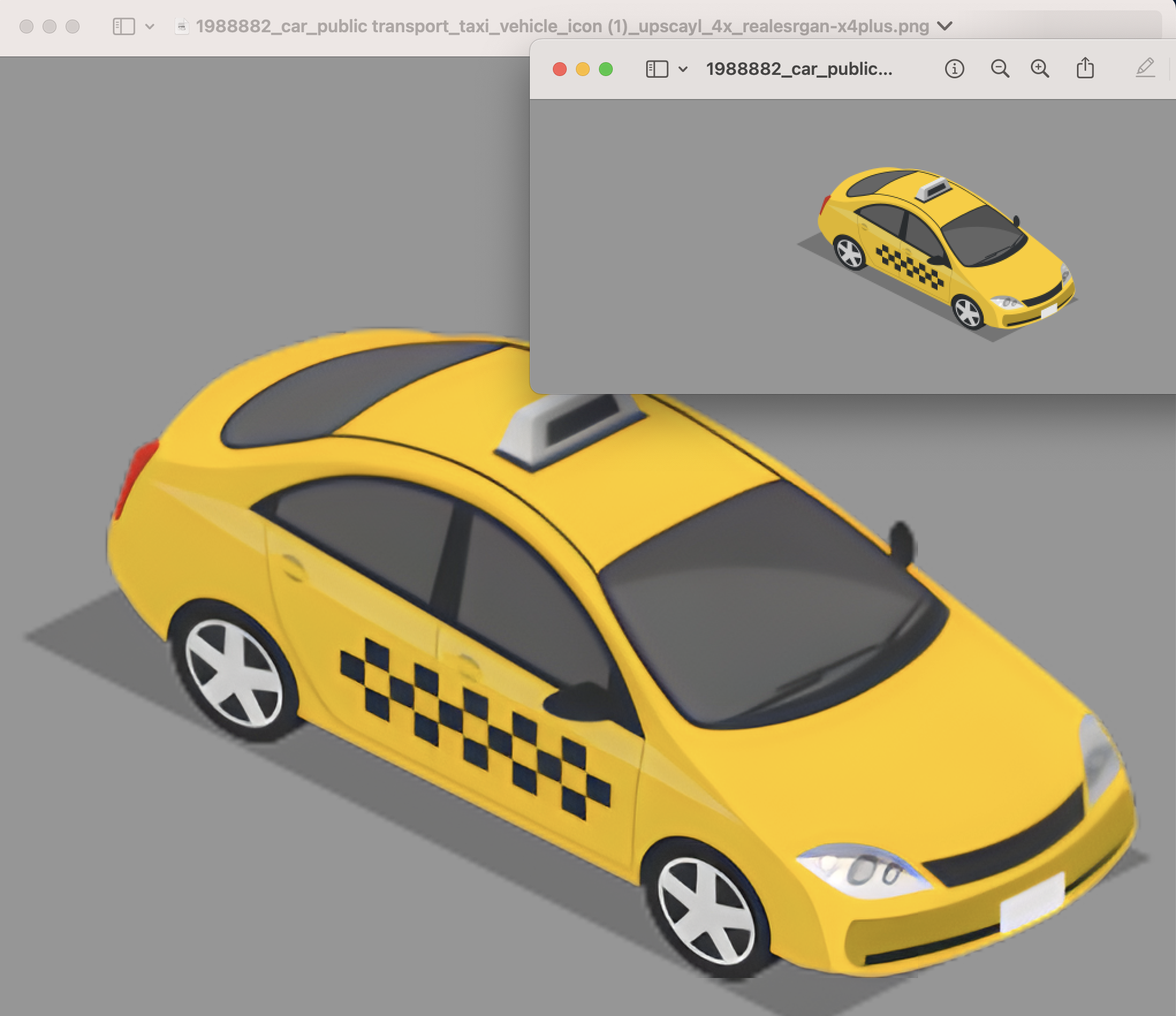Minimize the front window with yellow button
Image resolution: width=1176 pixels, height=1016 pixels.
click(x=582, y=69)
